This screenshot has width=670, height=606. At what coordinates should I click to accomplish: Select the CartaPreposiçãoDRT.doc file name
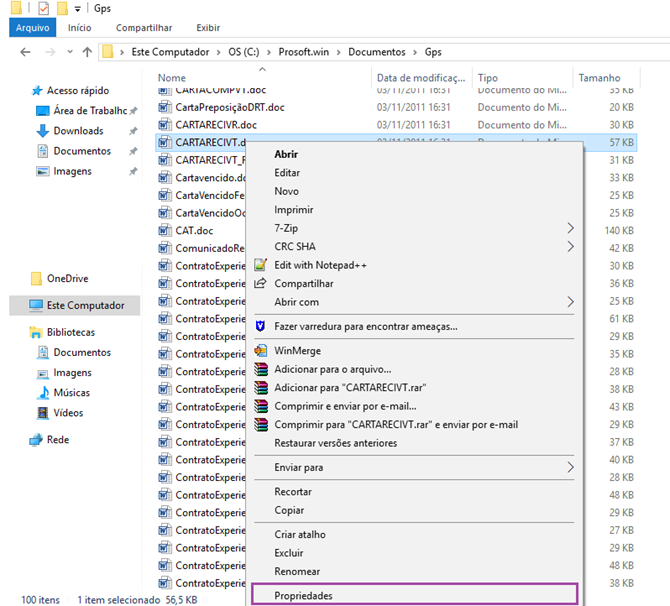coord(230,107)
